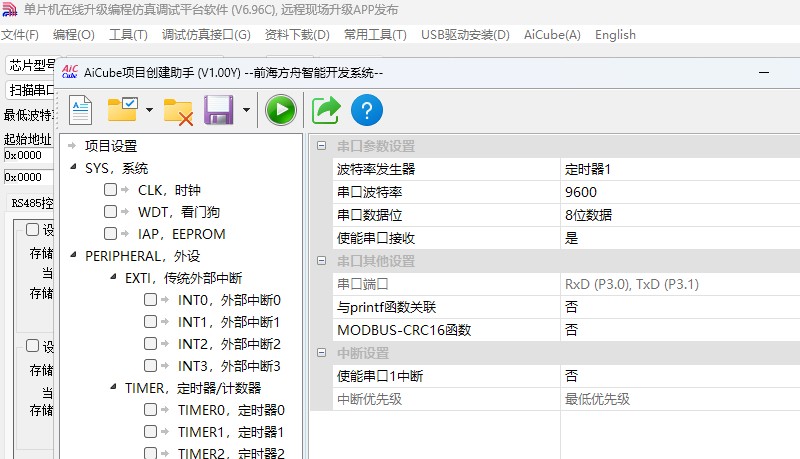Enable the CLK, 时钟 checkbox
This screenshot has height=459, width=800.
pyautogui.click(x=111, y=190)
